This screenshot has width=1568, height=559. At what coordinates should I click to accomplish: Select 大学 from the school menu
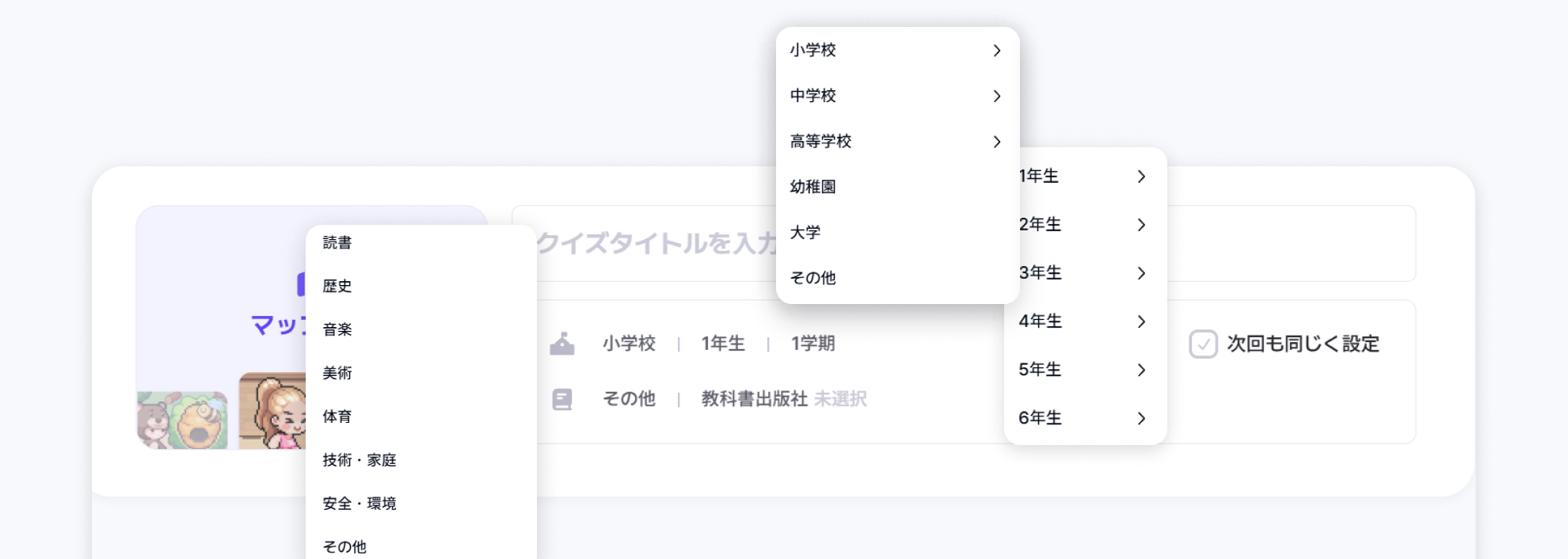pos(805,233)
